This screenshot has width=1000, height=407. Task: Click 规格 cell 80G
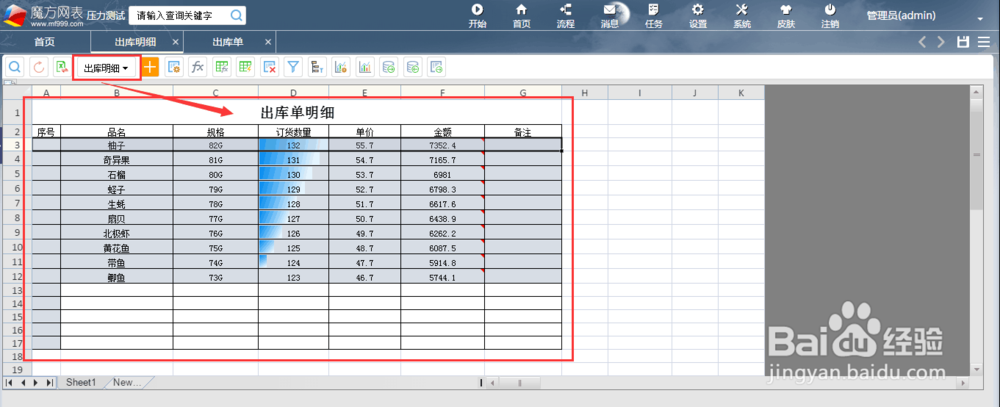[x=216, y=174]
